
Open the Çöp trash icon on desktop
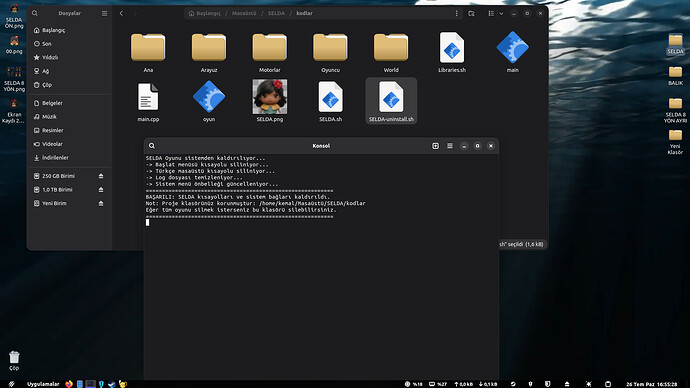[14, 361]
